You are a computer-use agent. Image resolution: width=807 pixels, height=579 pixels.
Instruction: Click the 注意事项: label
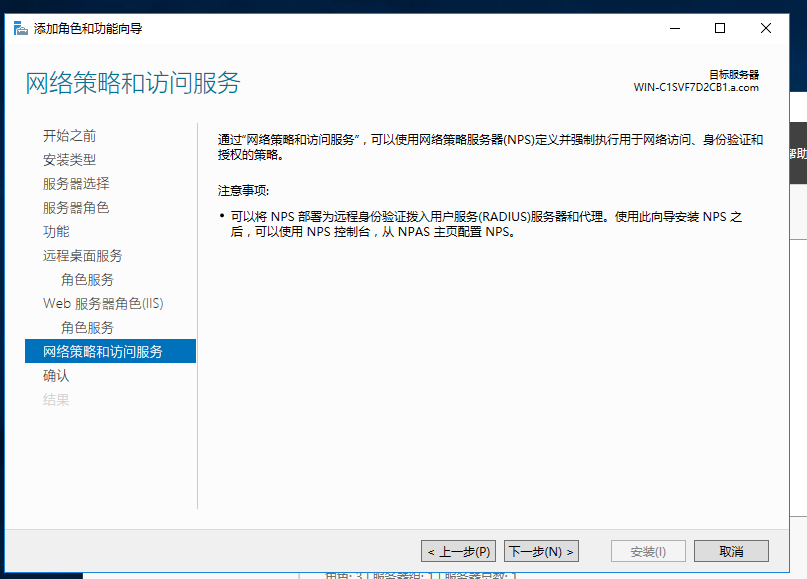(x=243, y=191)
